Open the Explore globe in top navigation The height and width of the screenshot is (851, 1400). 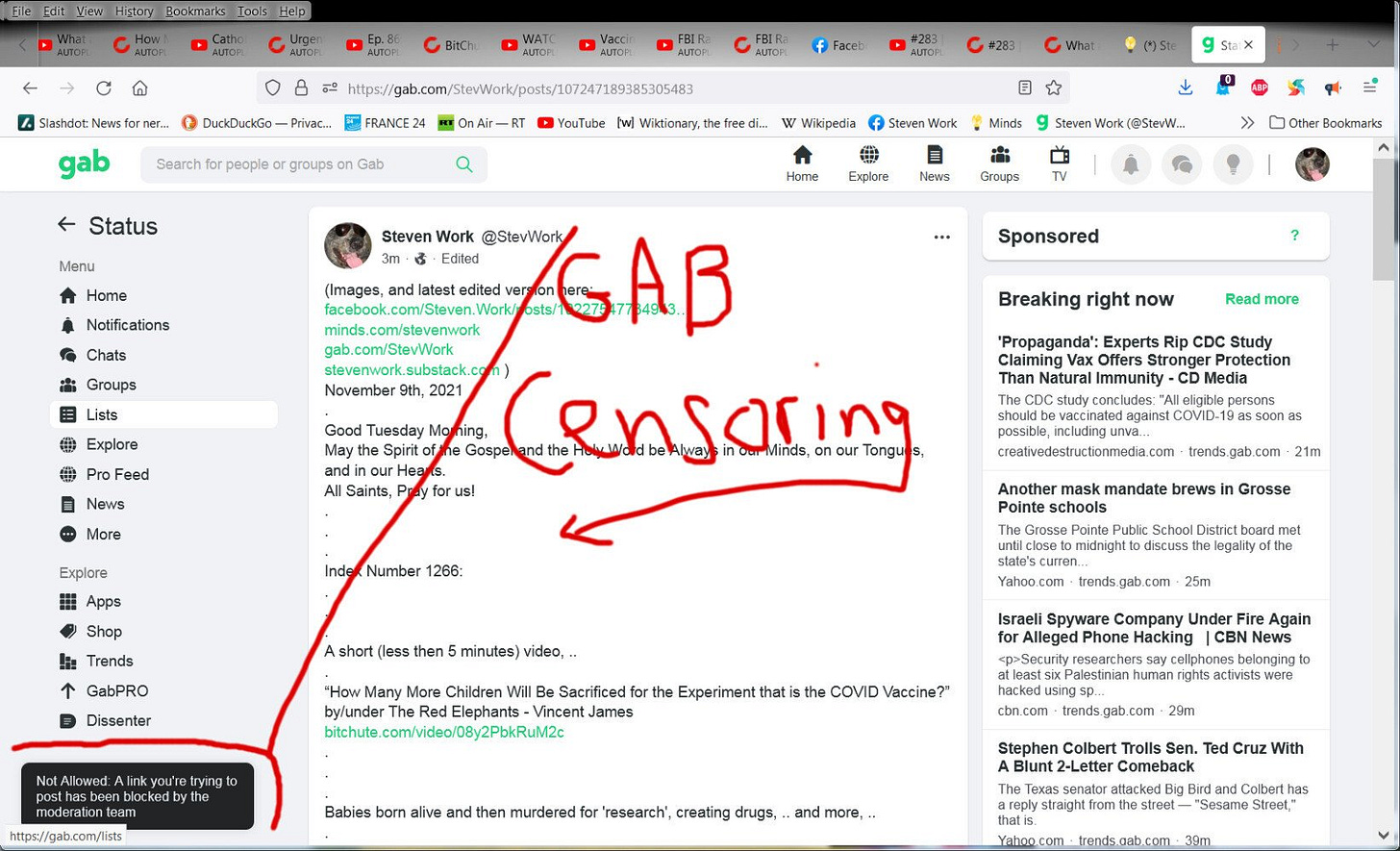(868, 163)
